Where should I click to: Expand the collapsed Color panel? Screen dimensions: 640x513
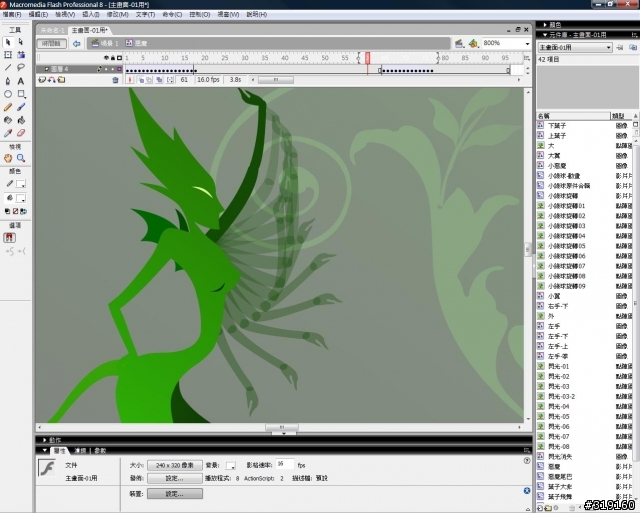[x=545, y=25]
